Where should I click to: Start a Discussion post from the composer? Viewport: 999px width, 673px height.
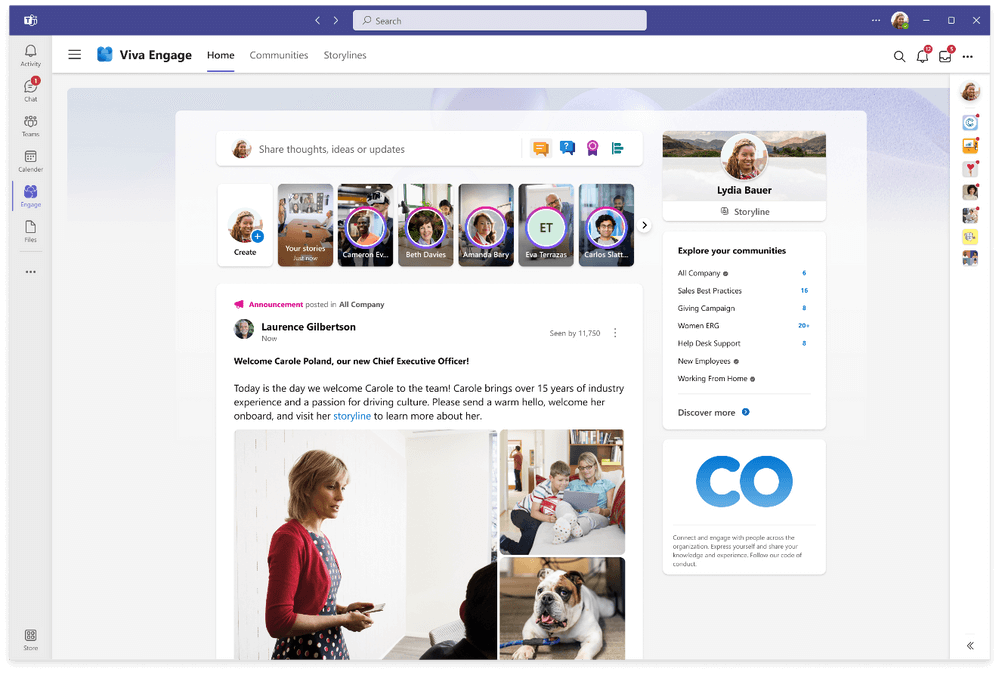point(541,147)
